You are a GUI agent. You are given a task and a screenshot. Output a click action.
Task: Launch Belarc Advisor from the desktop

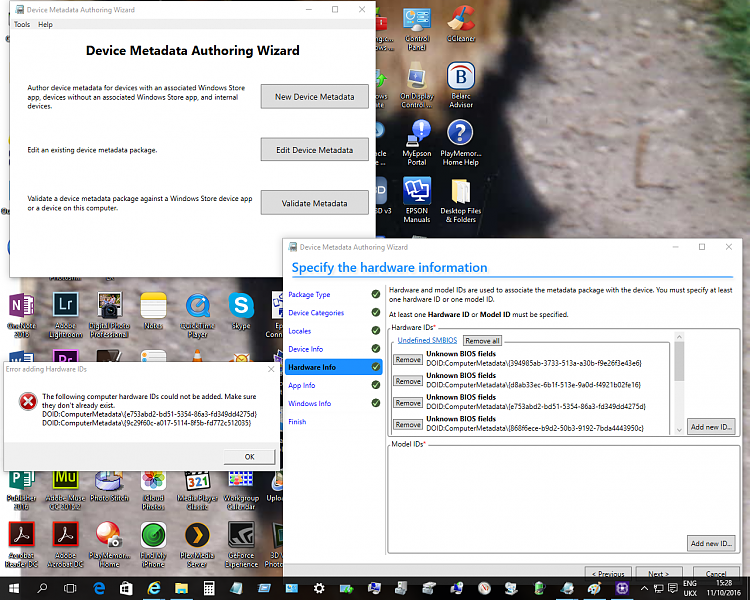point(461,85)
